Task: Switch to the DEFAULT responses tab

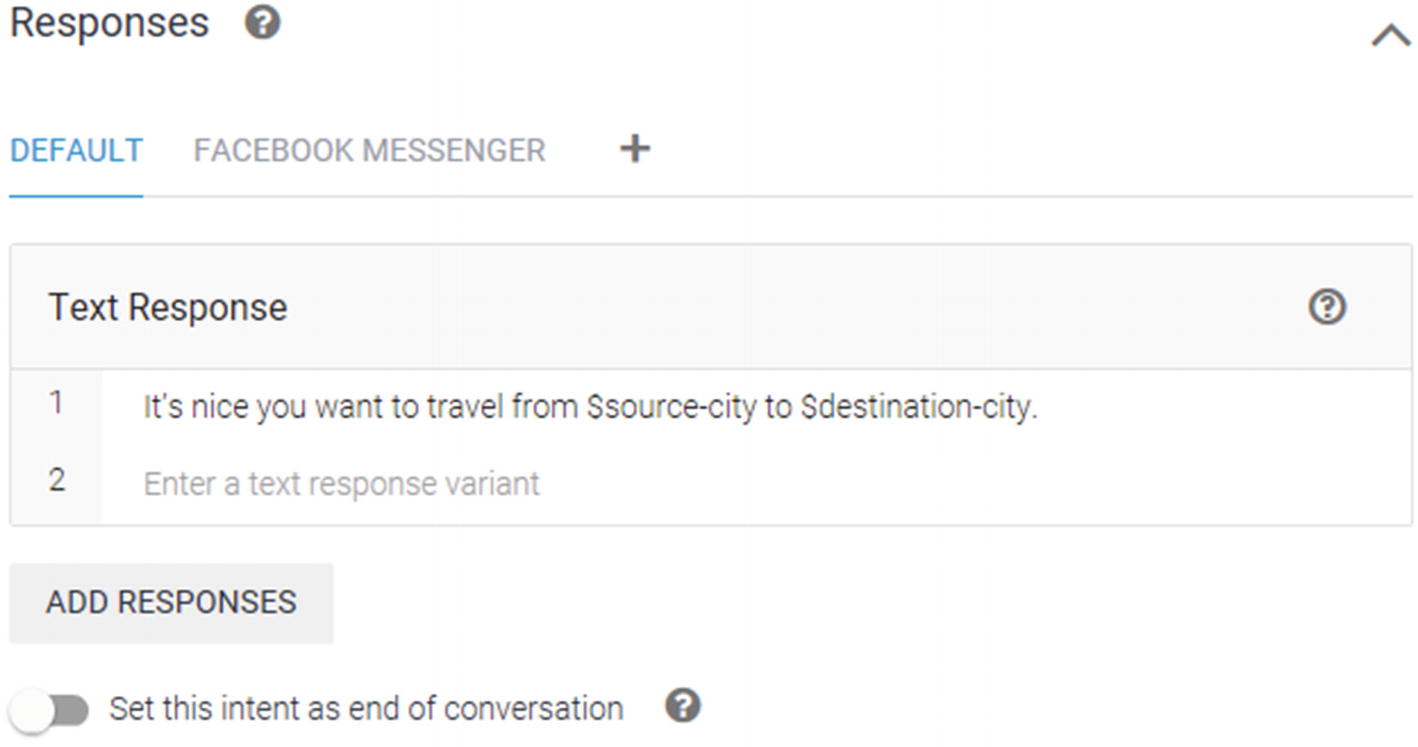Action: tap(76, 150)
